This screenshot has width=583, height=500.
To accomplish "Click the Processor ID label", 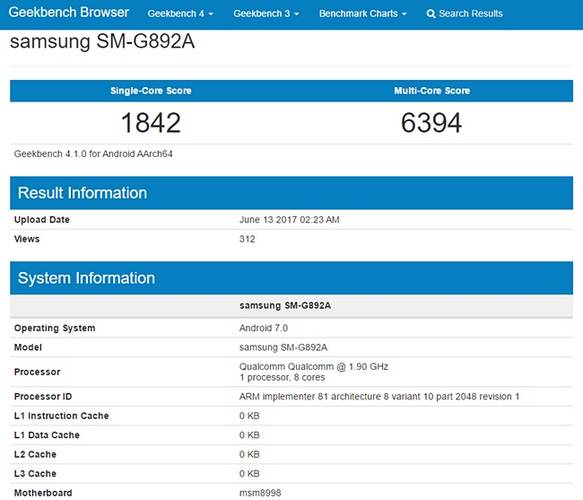I will point(43,397).
